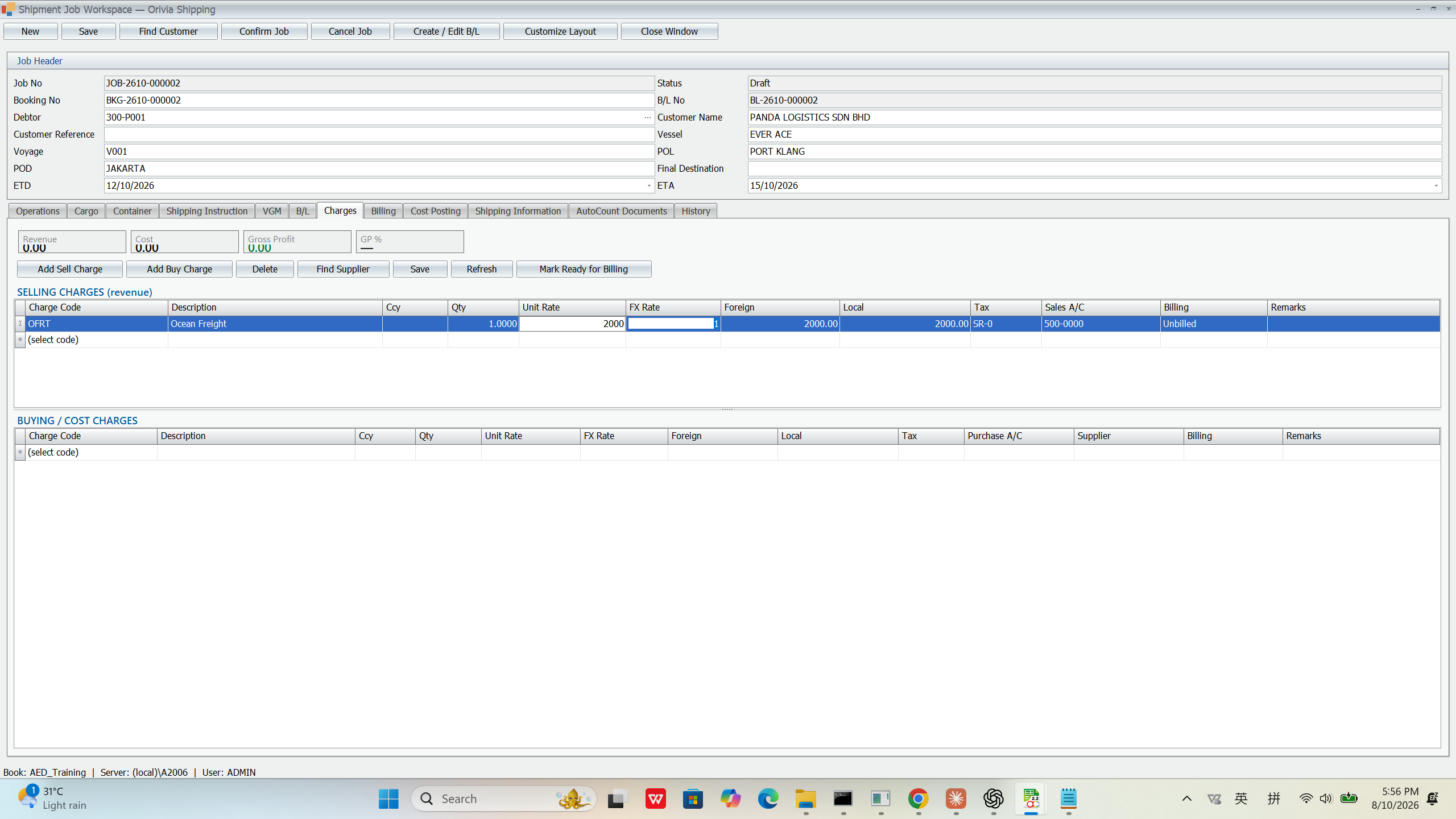This screenshot has width=1456, height=819.
Task: Open the Copilot taskbar icon
Action: click(731, 798)
